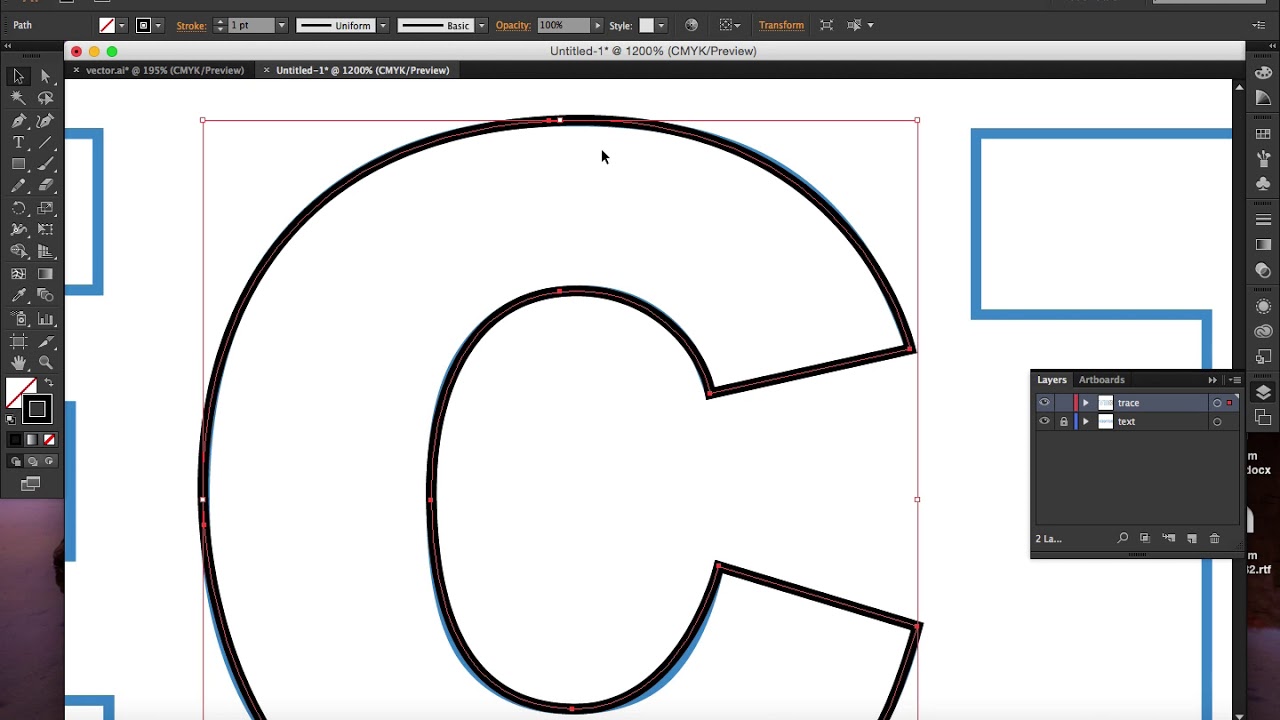Change screen mode at tools panel bottom
Image resolution: width=1280 pixels, height=720 pixels.
coord(31,484)
